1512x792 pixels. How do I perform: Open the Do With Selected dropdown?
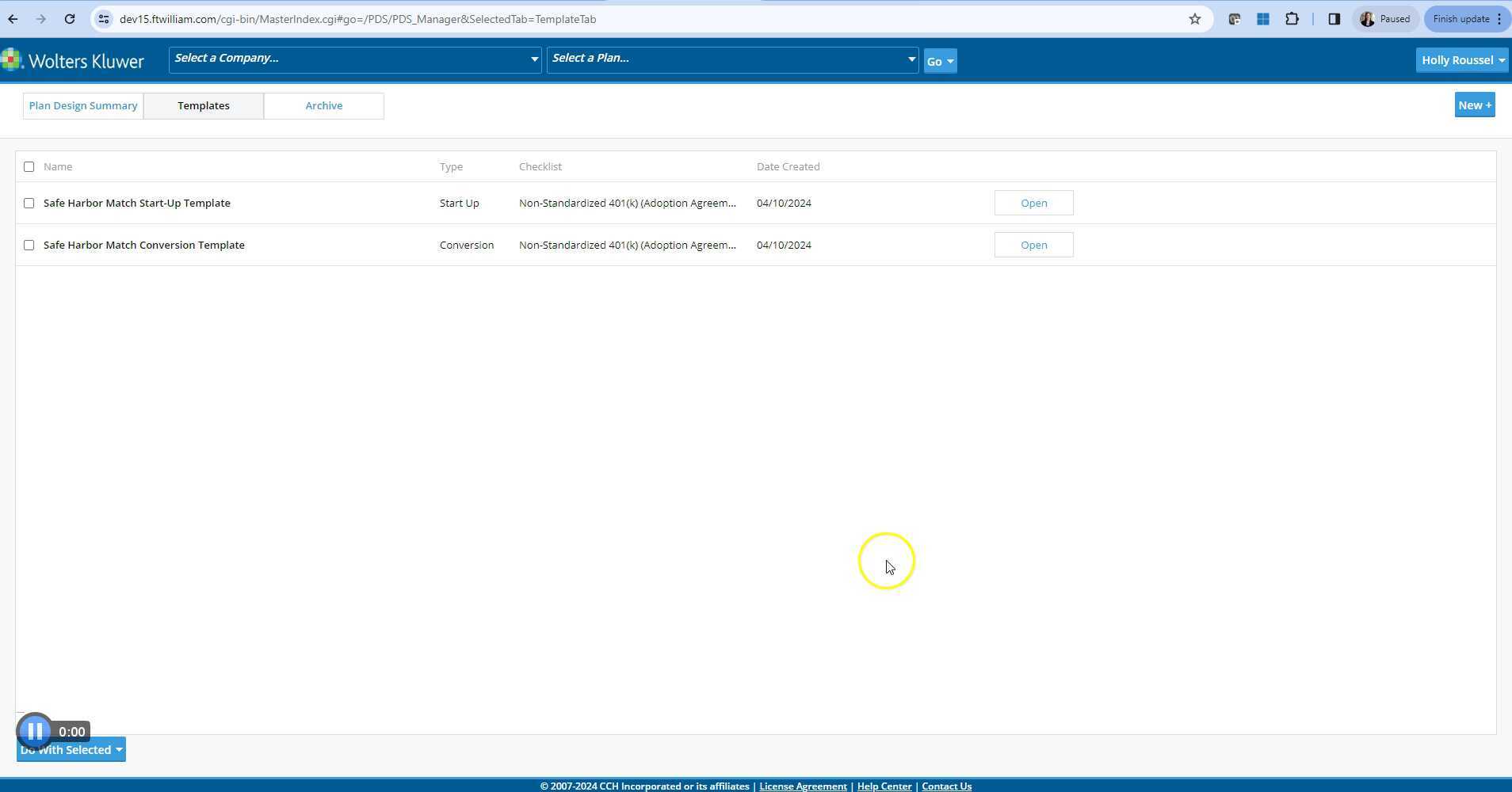[71, 749]
